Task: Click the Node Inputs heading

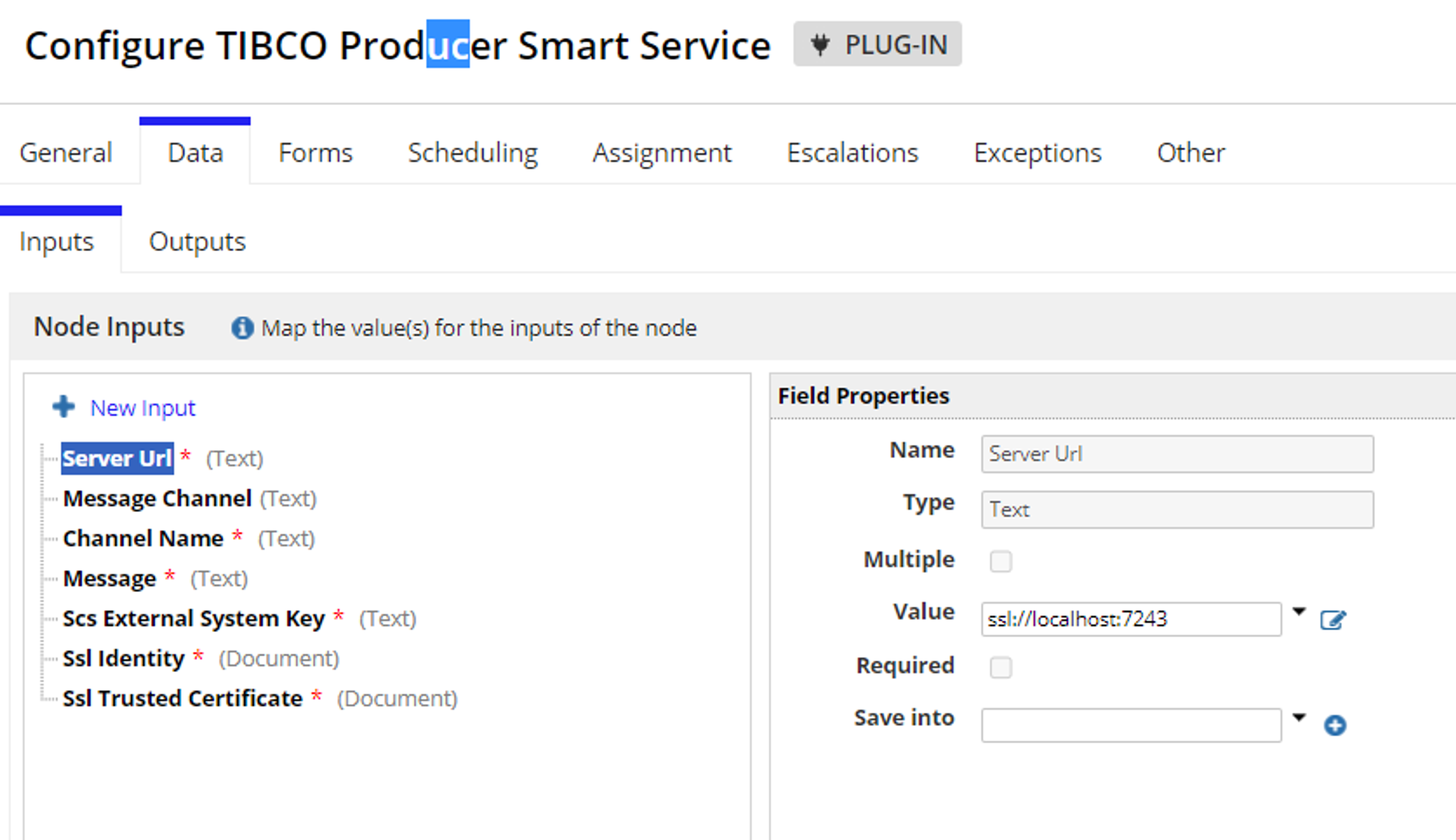Action: point(109,326)
